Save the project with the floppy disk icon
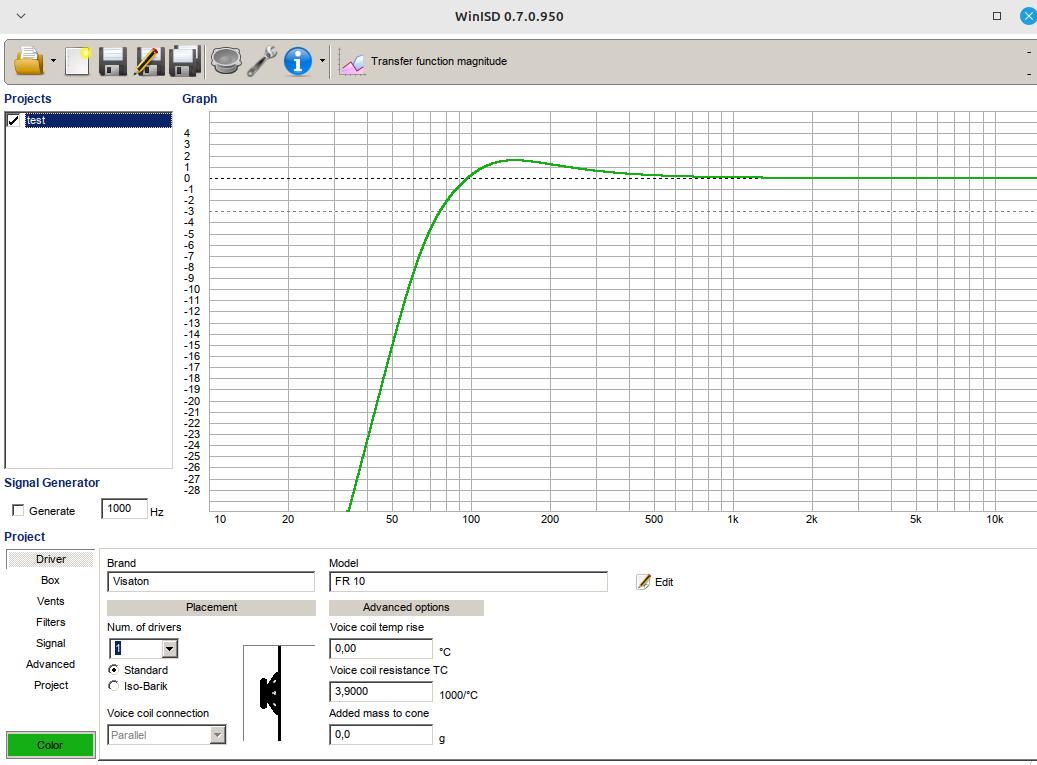The height and width of the screenshot is (765, 1037). click(112, 61)
